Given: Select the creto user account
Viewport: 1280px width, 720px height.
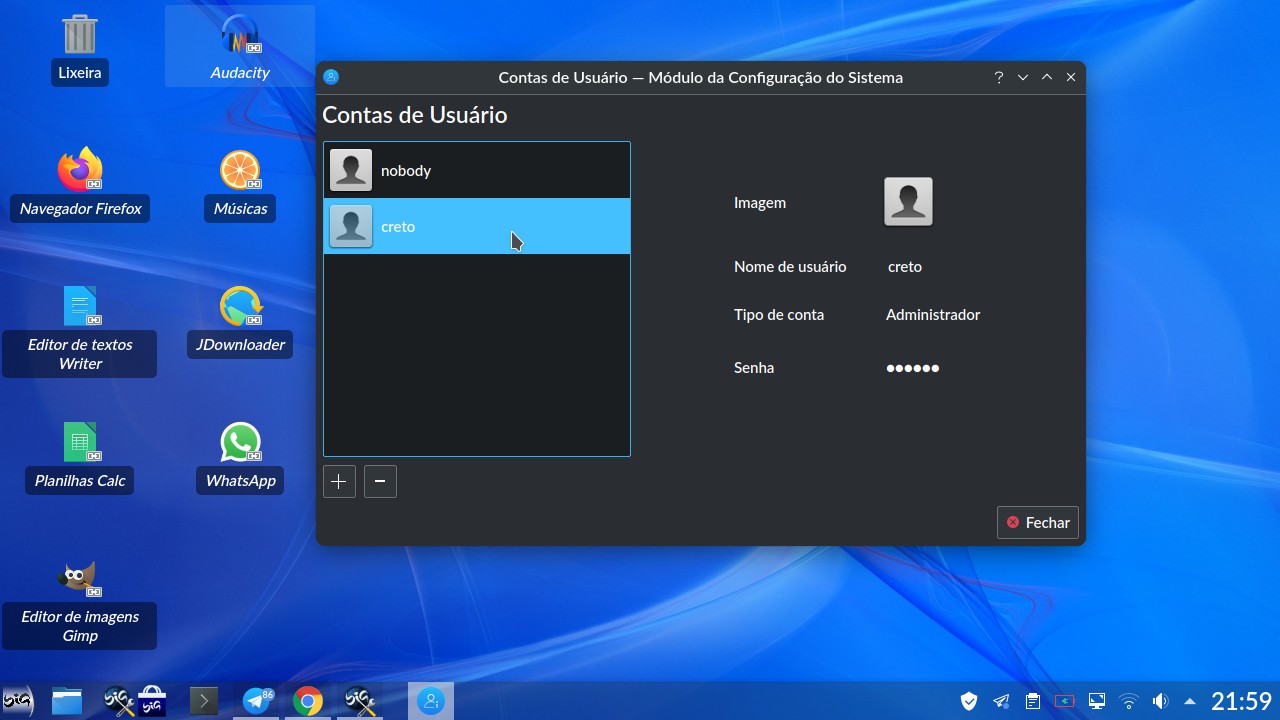Looking at the screenshot, I should [477, 226].
